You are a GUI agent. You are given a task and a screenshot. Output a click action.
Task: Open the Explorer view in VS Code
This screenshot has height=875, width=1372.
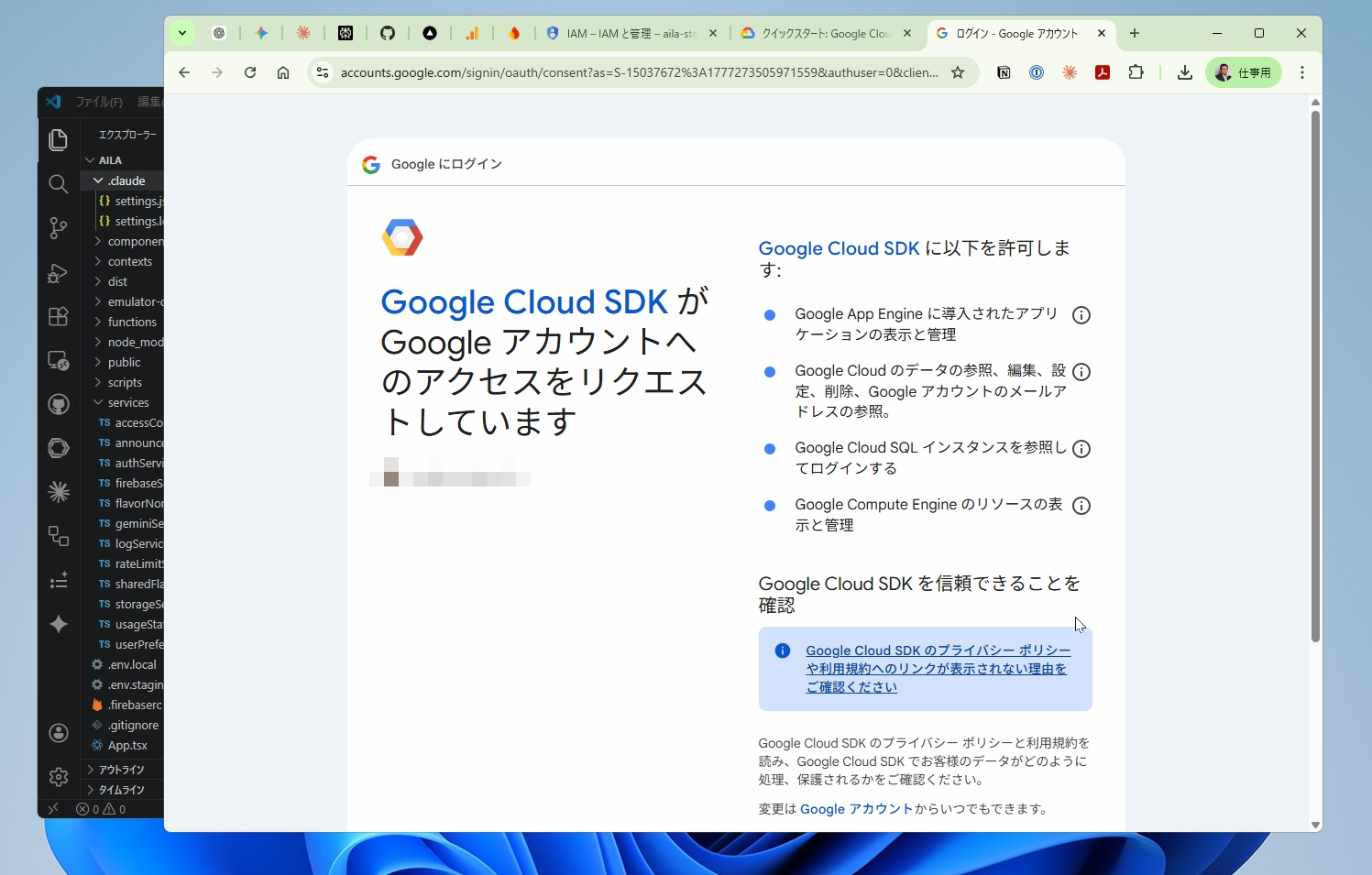tap(58, 139)
